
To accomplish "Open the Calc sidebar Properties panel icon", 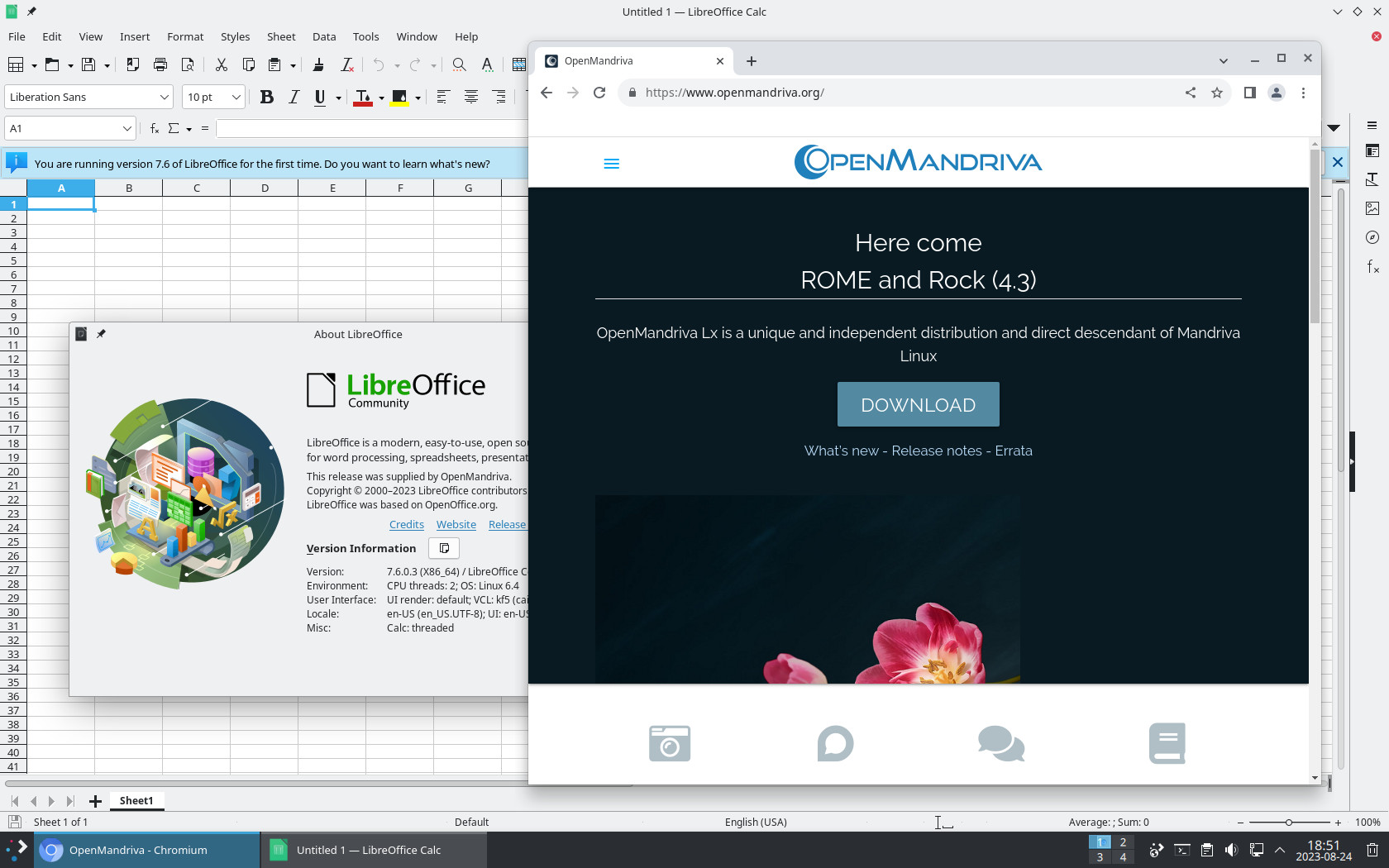I will (x=1372, y=151).
